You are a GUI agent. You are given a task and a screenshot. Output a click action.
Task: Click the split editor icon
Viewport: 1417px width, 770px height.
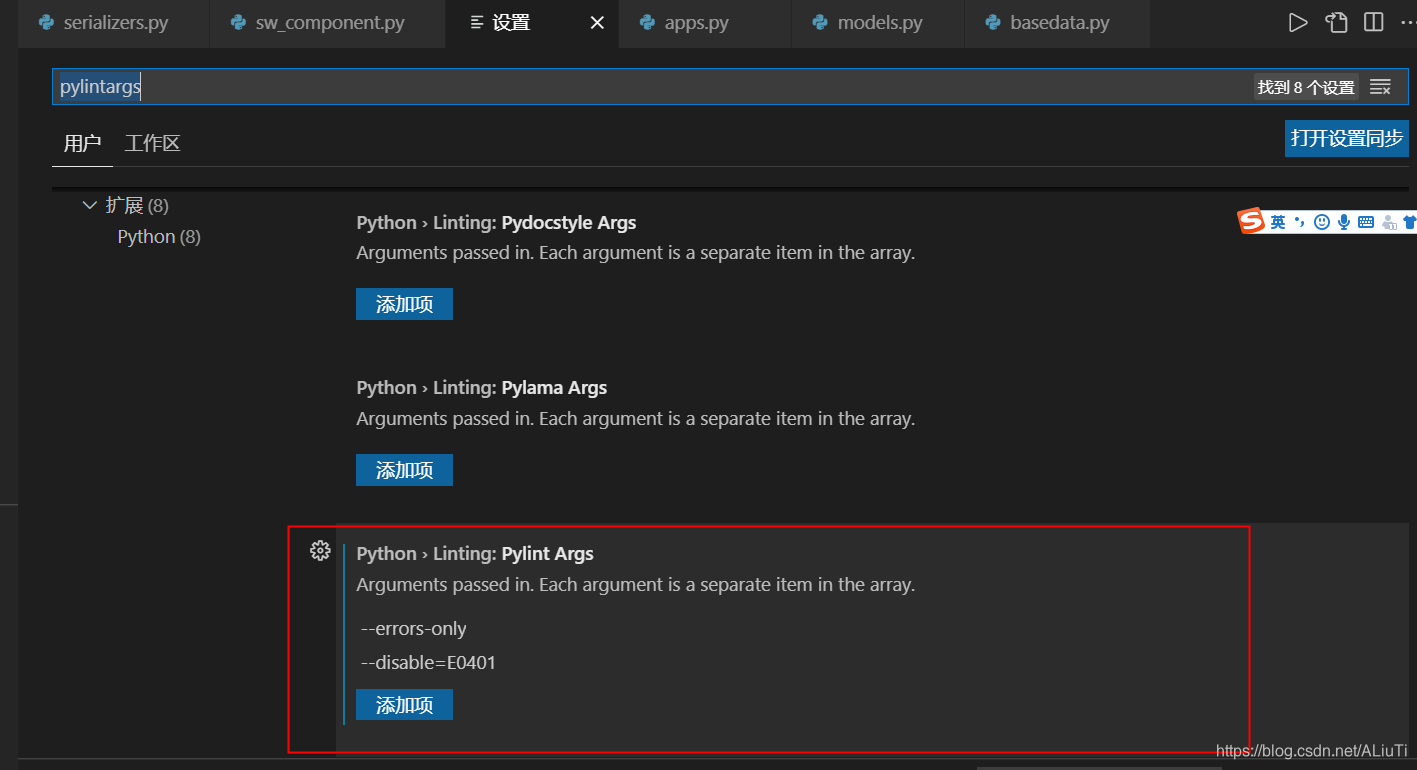[x=1373, y=21]
